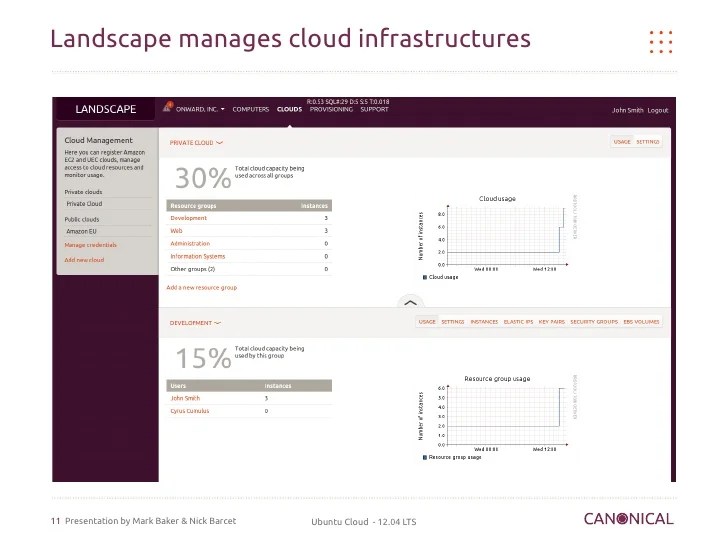
Task: Open Cyrus Cumulus user link
Action: (x=189, y=411)
